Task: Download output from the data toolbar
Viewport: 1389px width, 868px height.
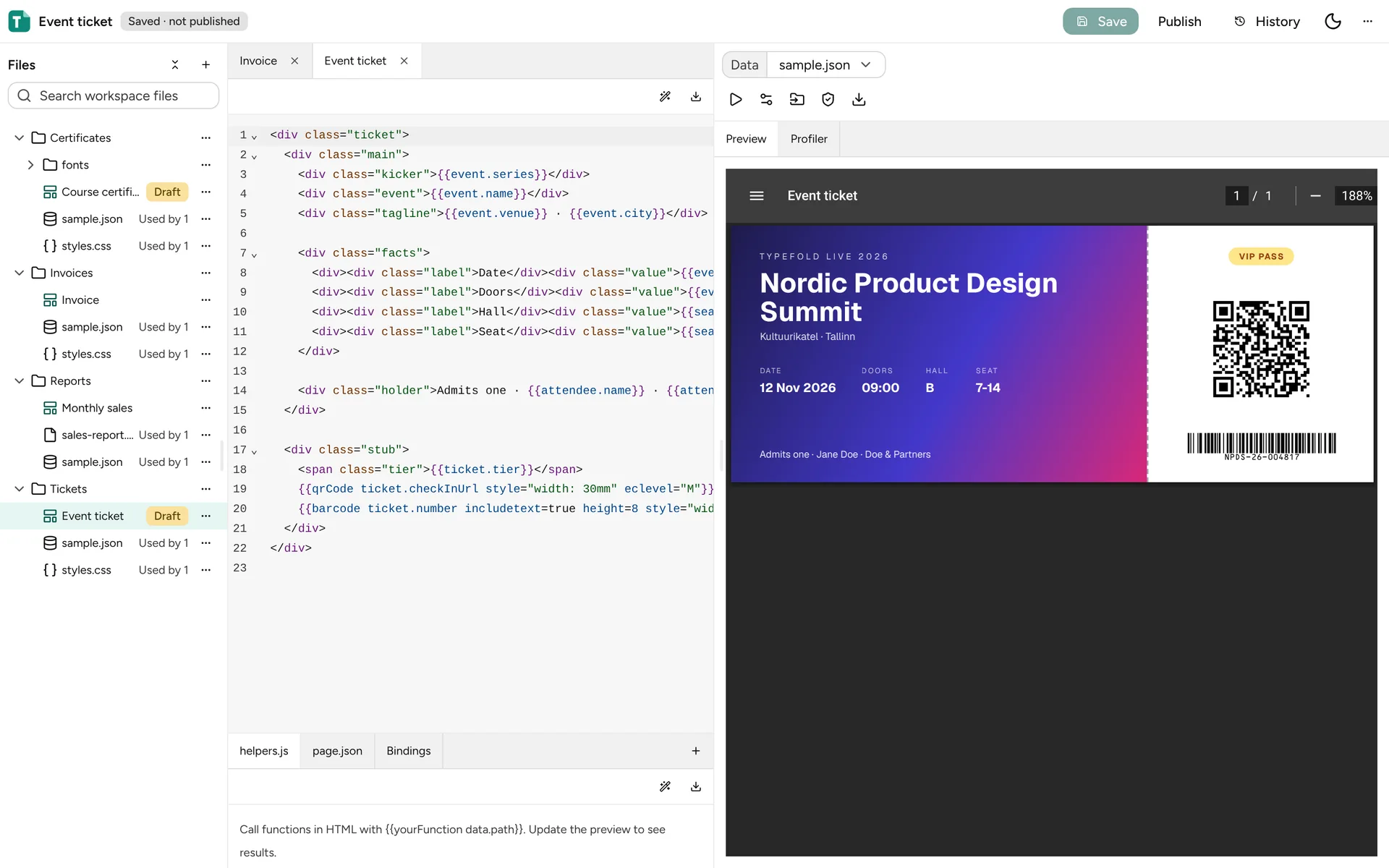Action: pos(859,100)
